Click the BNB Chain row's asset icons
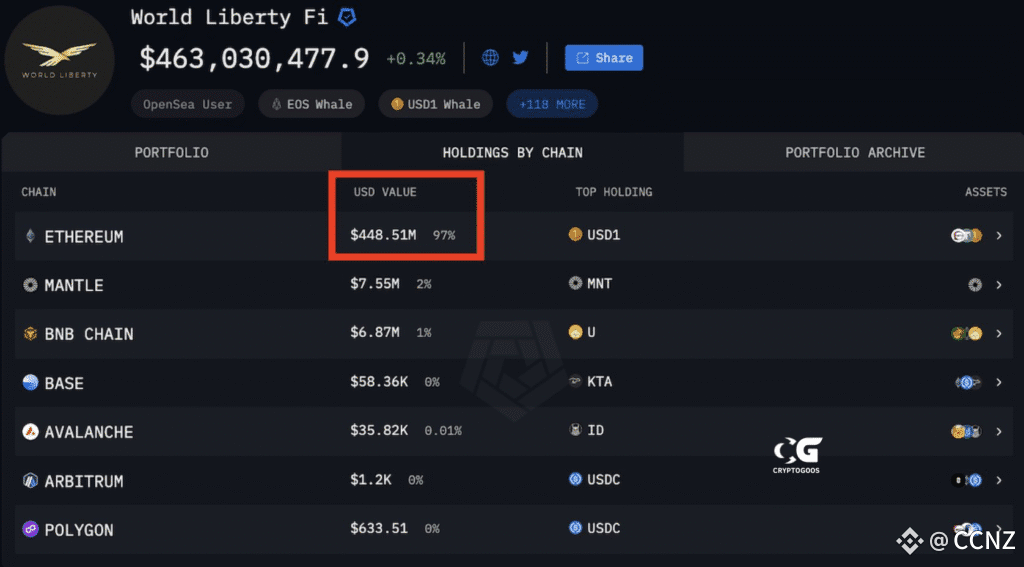This screenshot has height=567, width=1024. point(967,334)
